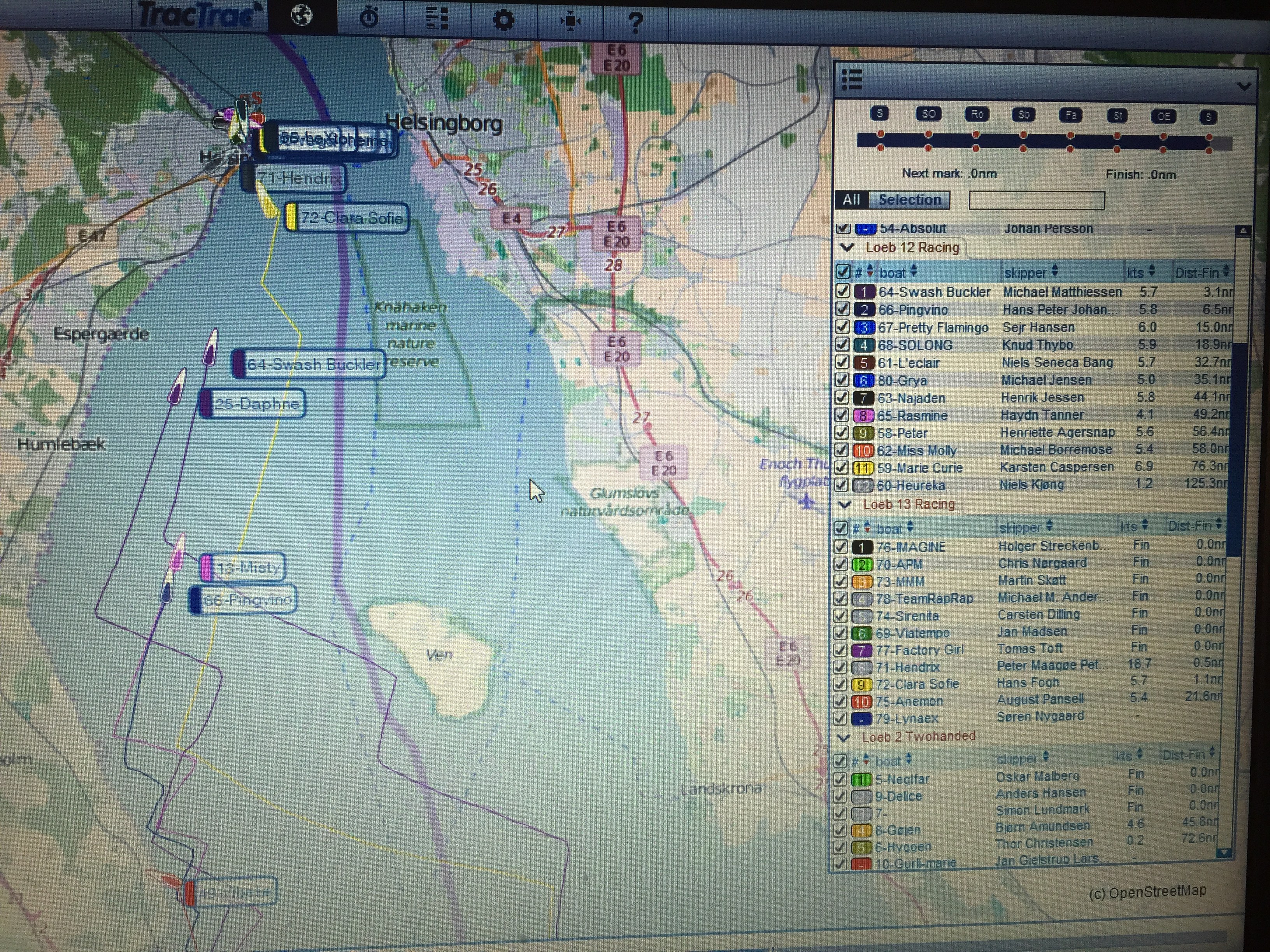Open the leaderboard list icon in toolbar

click(x=437, y=19)
